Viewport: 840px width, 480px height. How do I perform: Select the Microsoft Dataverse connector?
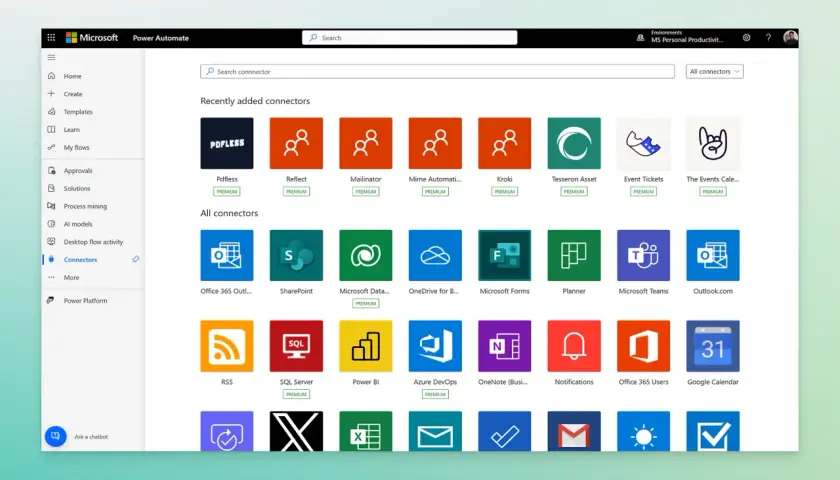pos(365,256)
